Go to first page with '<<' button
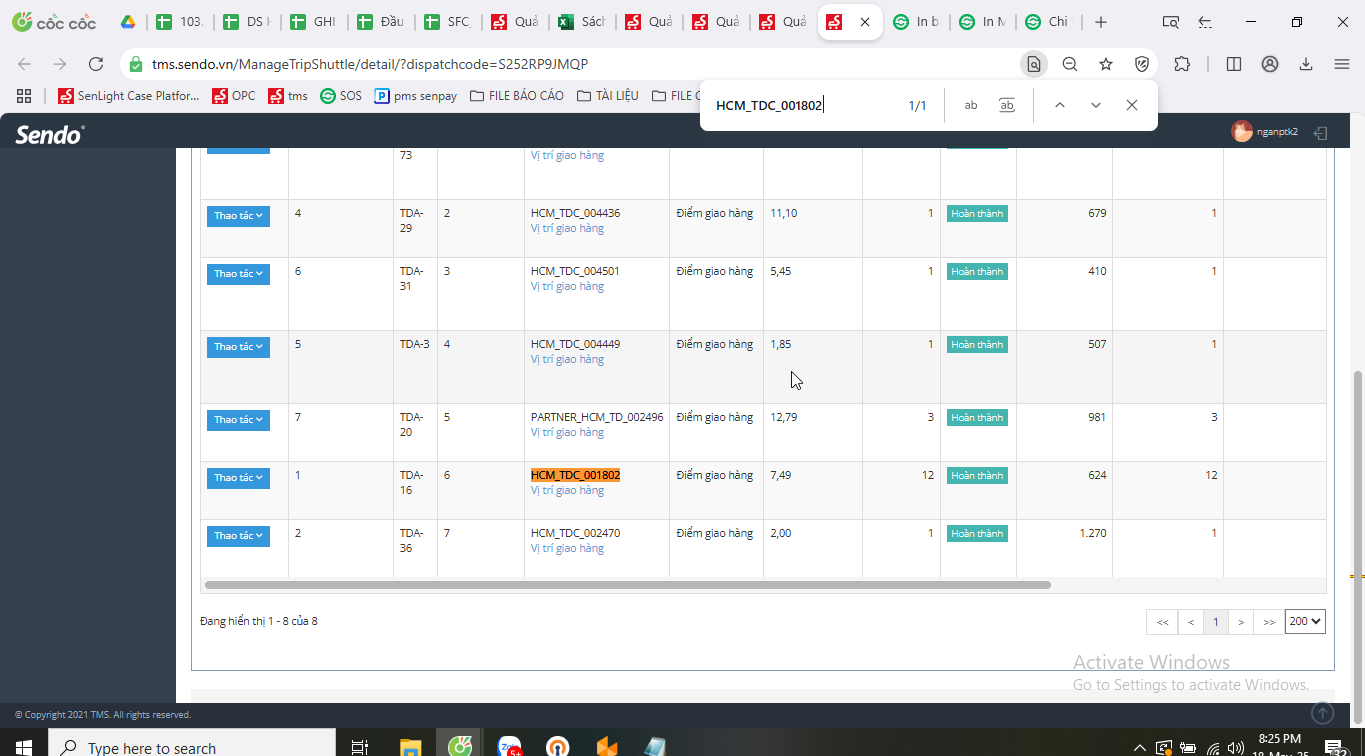Screen dimensions: 1365x756 (x=1162, y=622)
